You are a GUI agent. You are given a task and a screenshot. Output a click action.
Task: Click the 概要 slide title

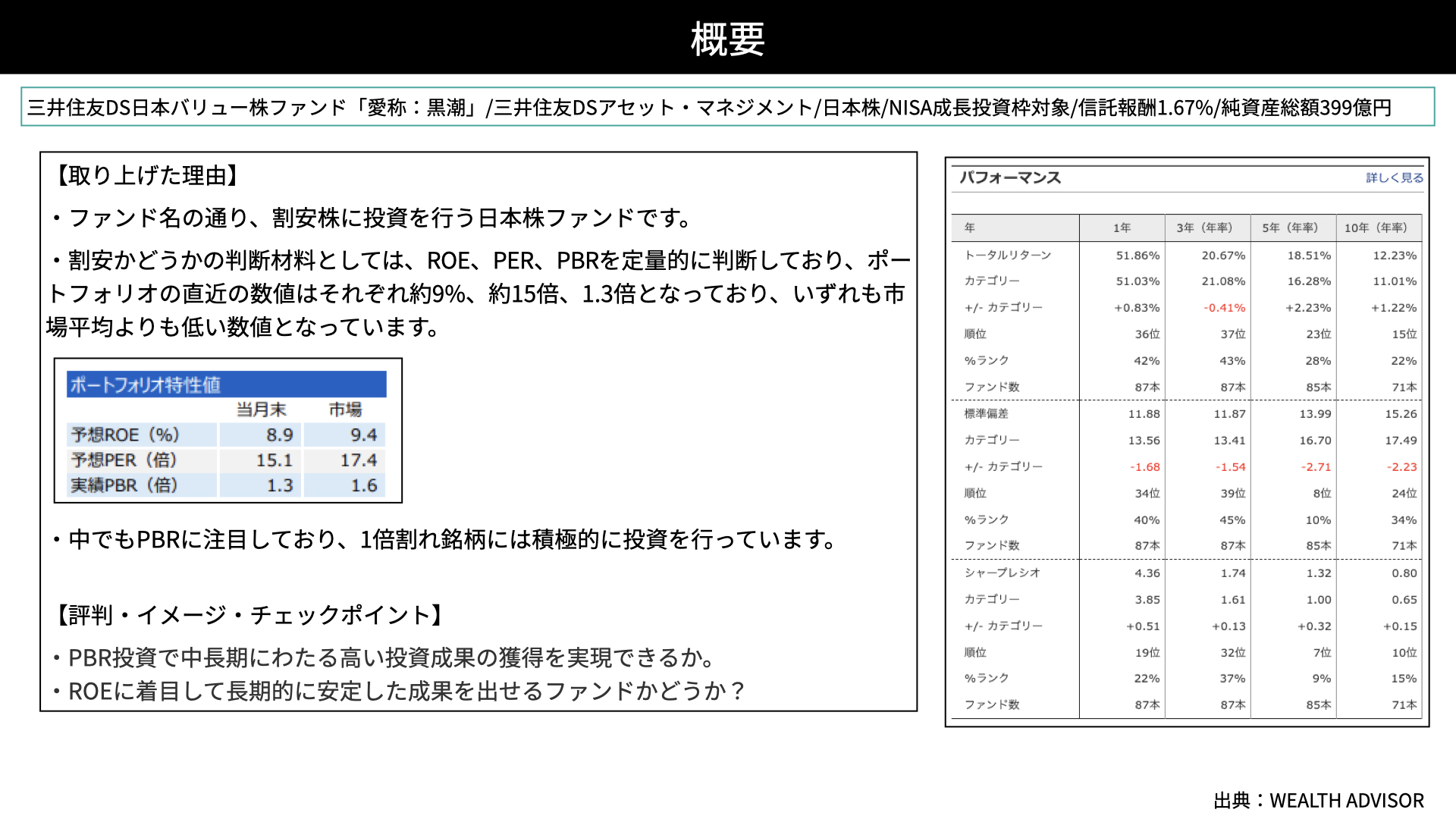728,39
